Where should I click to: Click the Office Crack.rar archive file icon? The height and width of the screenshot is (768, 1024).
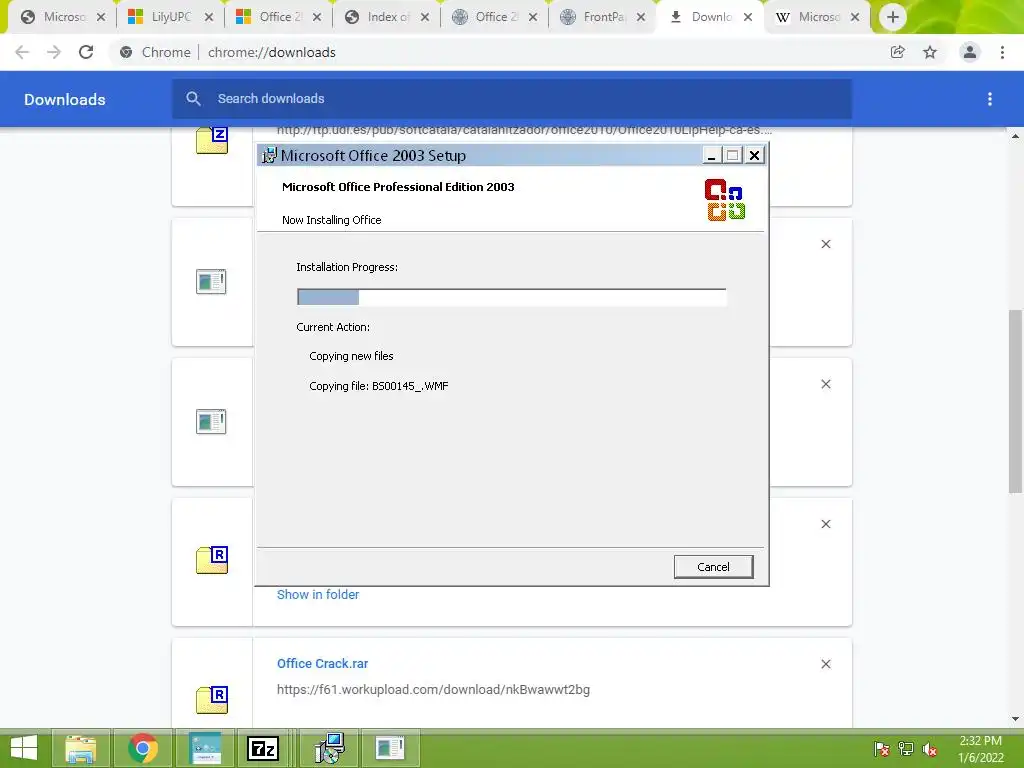[212, 699]
